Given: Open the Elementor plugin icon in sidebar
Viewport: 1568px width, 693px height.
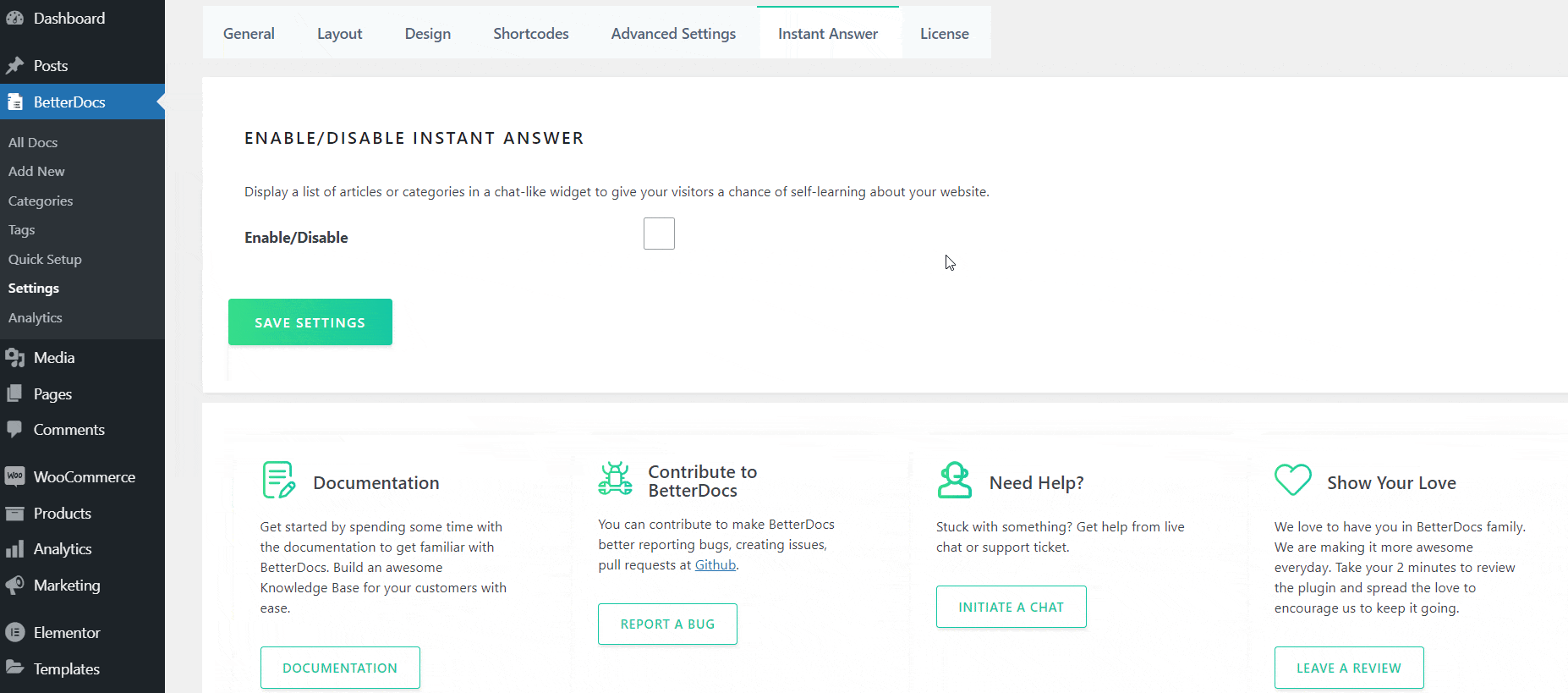Looking at the screenshot, I should click(x=14, y=632).
